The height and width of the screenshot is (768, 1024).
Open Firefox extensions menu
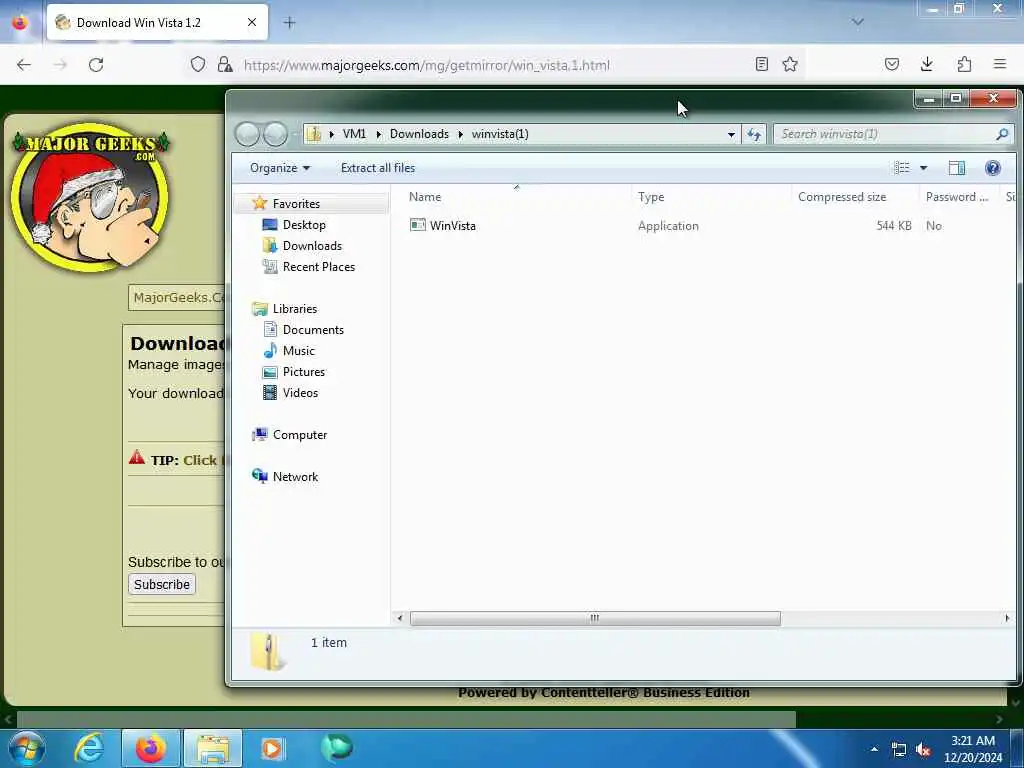point(965,64)
